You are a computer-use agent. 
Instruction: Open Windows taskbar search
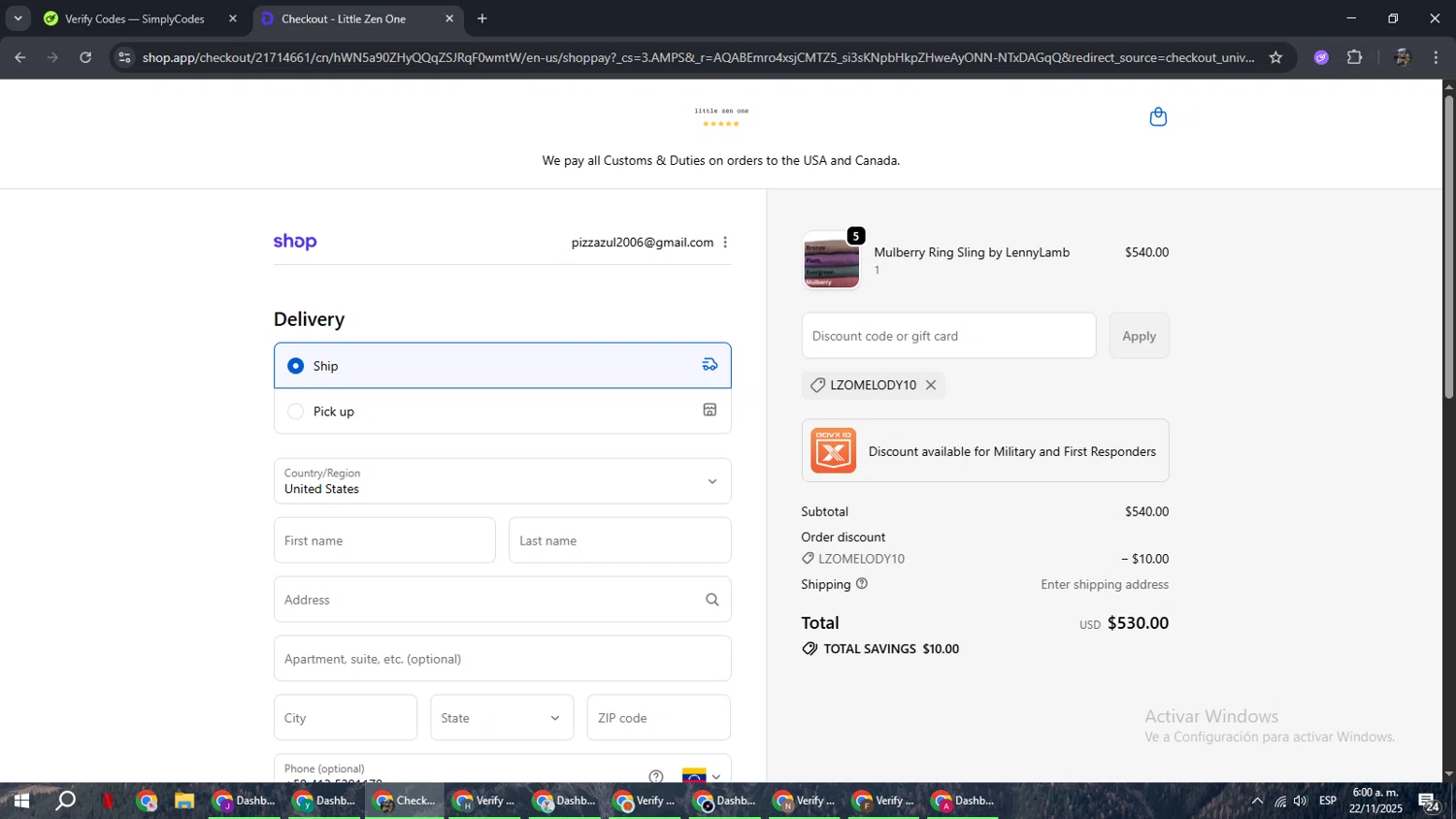[x=65, y=801]
